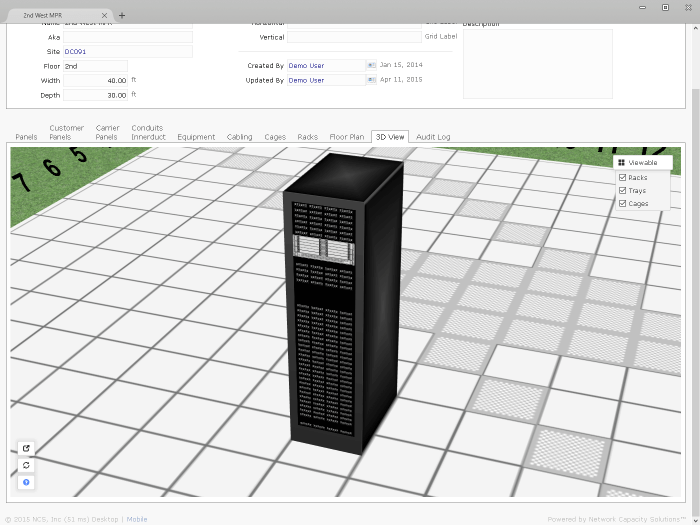Toggle the Trays checkbox
Viewport: 700px width, 525px height.
pyautogui.click(x=622, y=190)
